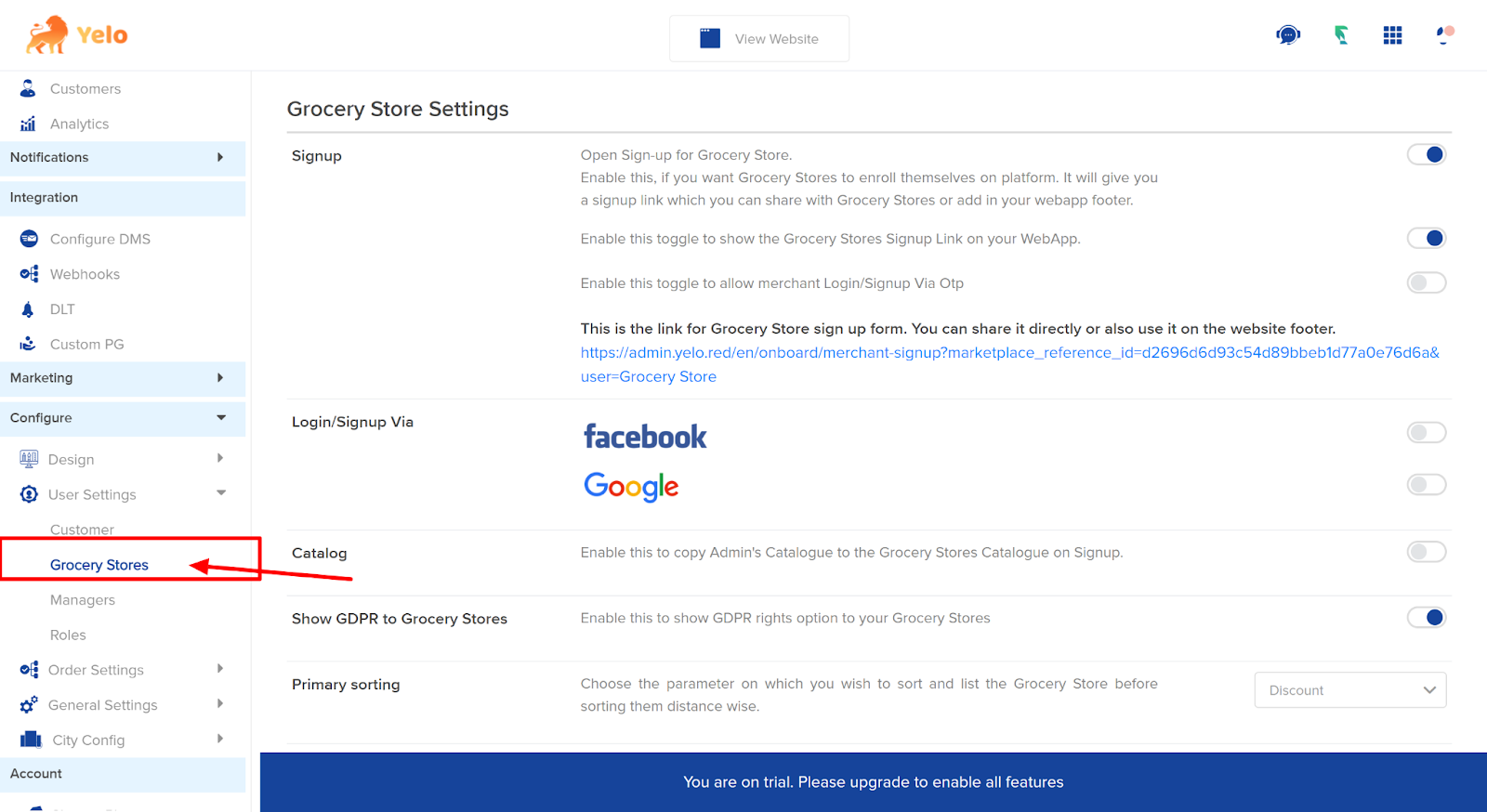
Task: Click the Analytics chart icon in sidebar
Action: pyautogui.click(x=28, y=124)
